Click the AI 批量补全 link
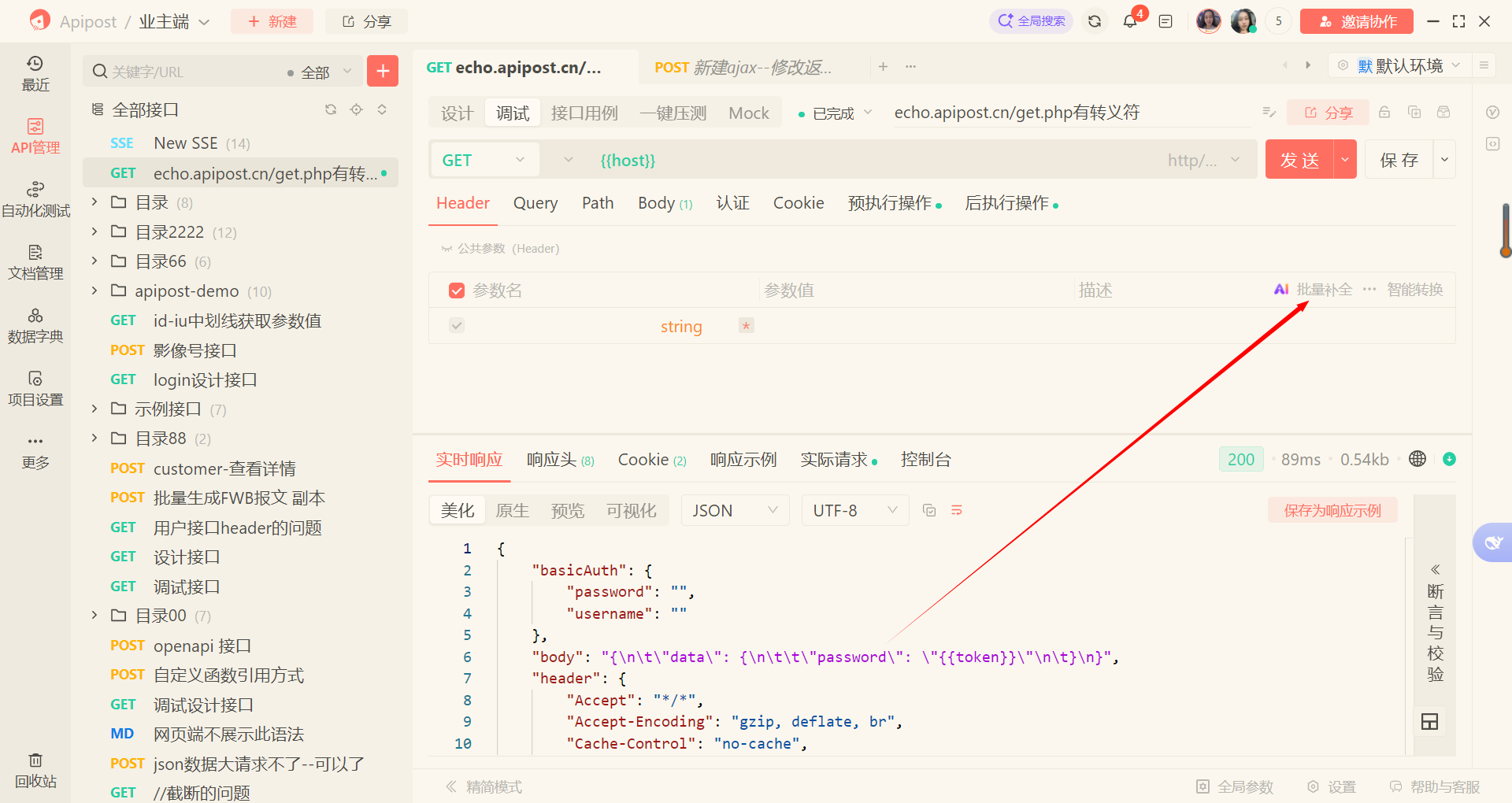The height and width of the screenshot is (803, 1512). tap(1313, 290)
